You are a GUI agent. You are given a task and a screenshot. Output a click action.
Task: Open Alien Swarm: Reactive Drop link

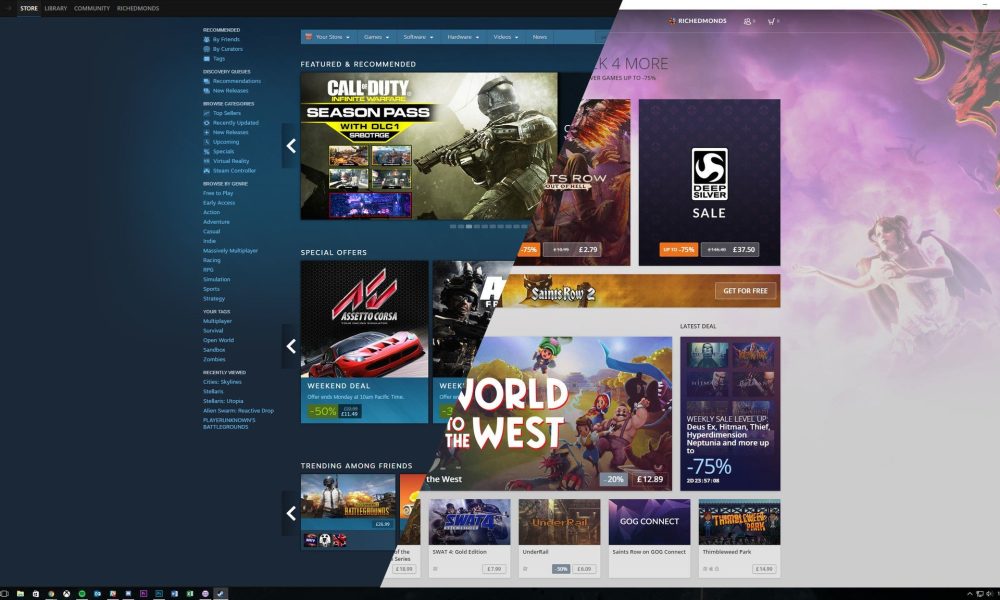point(239,411)
